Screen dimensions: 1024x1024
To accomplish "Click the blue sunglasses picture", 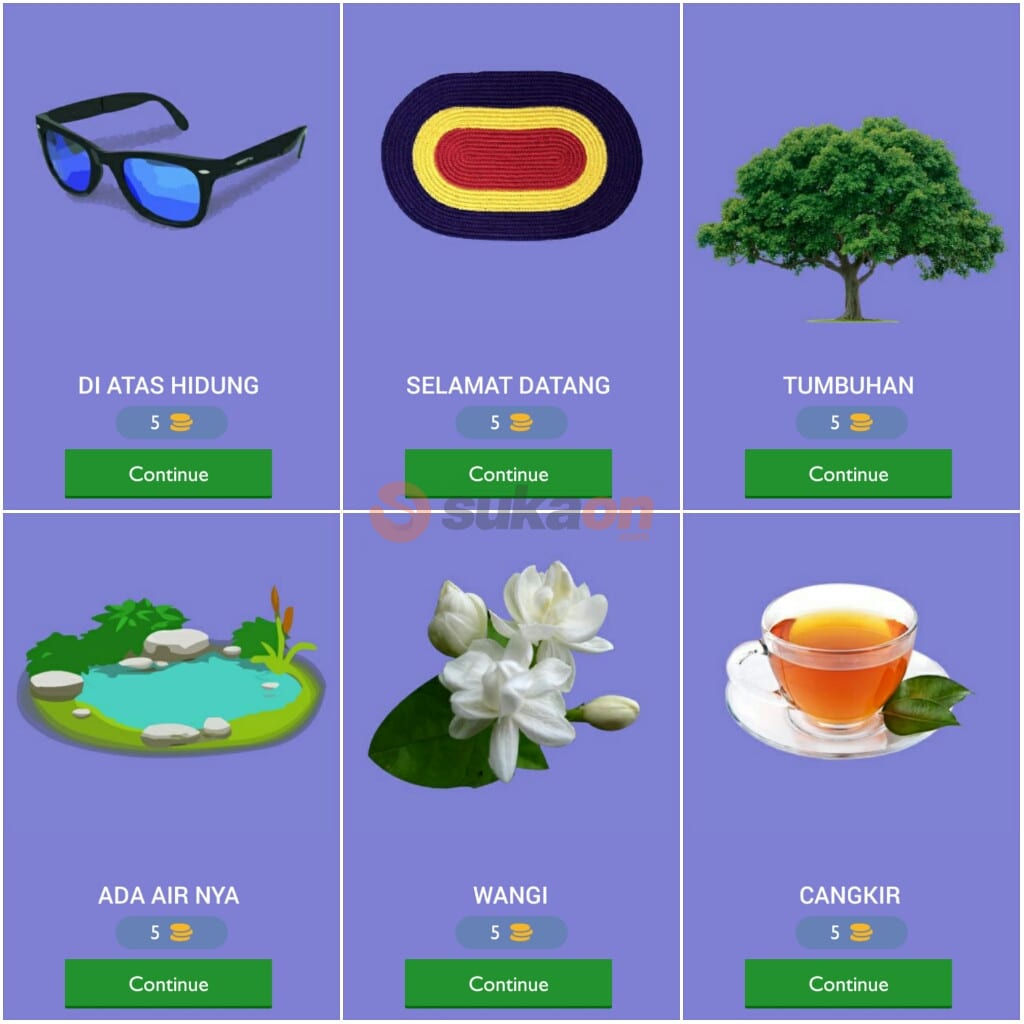I will click(170, 160).
